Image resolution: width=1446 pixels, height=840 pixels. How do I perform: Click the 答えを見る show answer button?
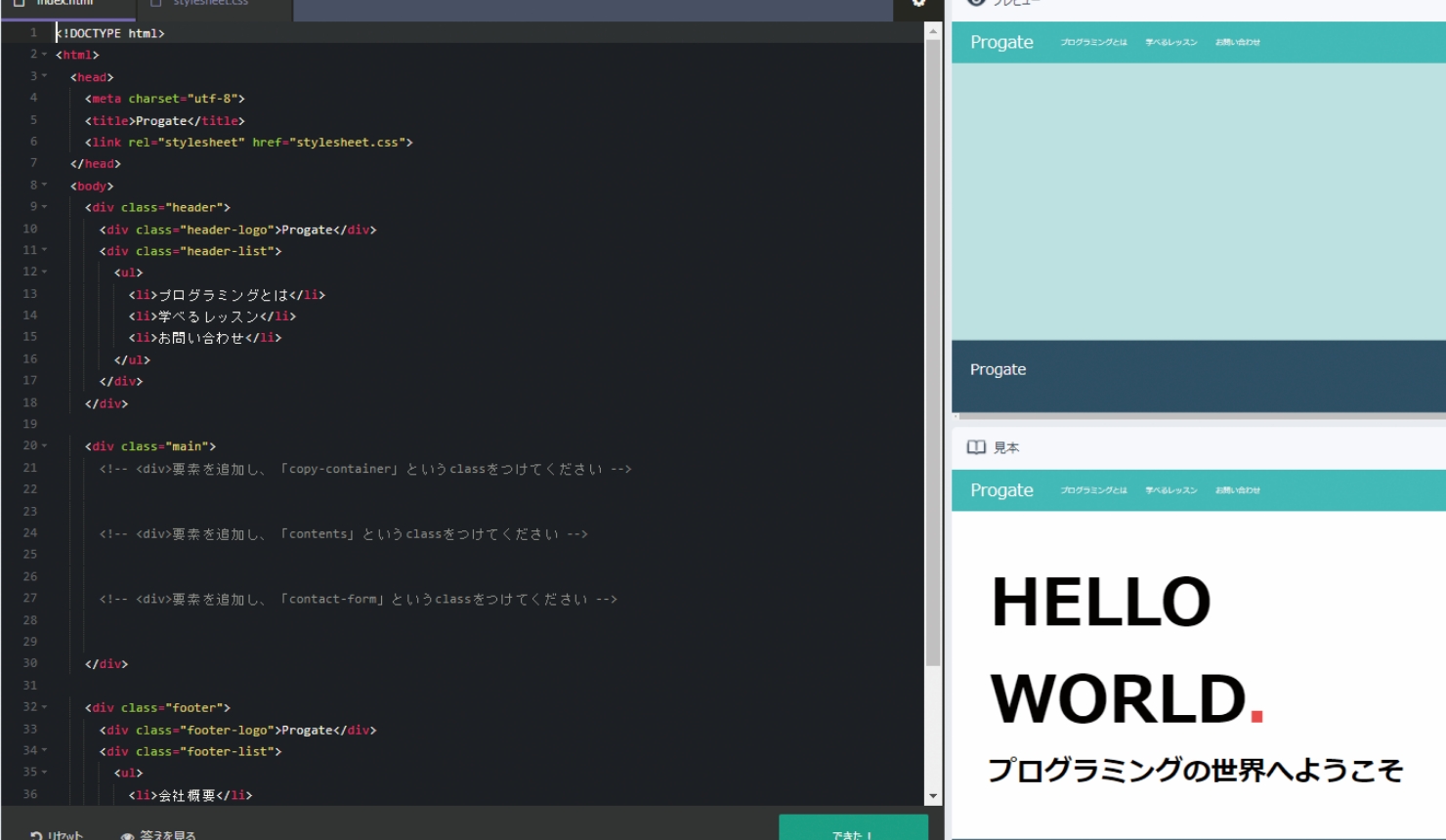(158, 835)
